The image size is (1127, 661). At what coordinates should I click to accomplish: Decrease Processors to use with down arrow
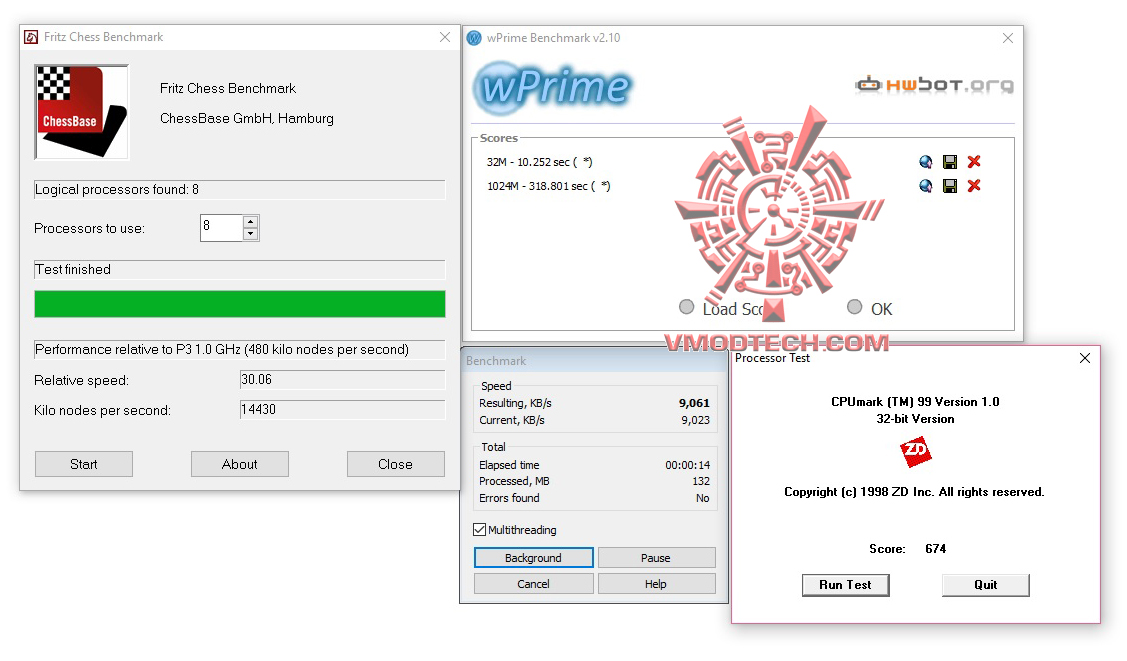click(x=250, y=234)
